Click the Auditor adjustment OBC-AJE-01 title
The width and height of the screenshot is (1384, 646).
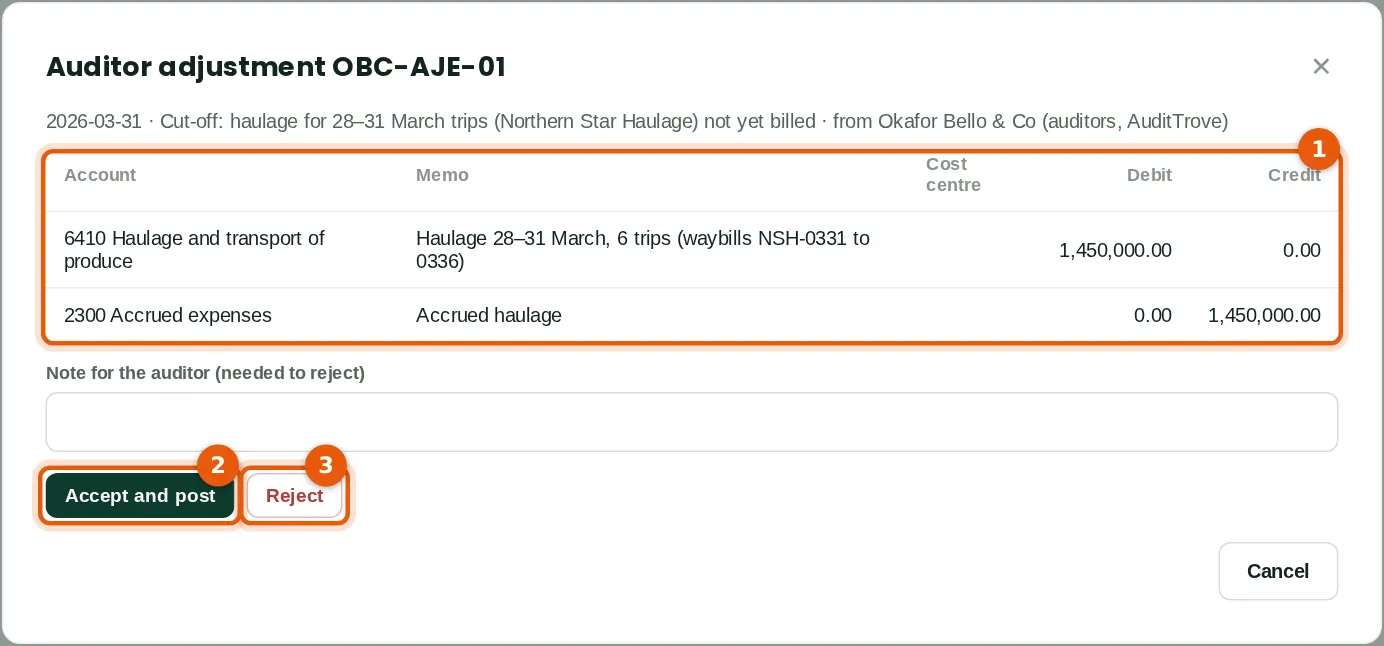[x=276, y=67]
